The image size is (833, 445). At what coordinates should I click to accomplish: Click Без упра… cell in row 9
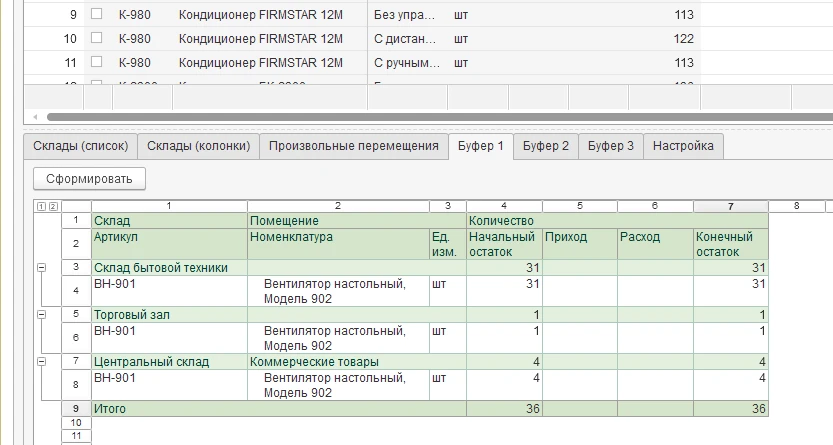point(404,15)
